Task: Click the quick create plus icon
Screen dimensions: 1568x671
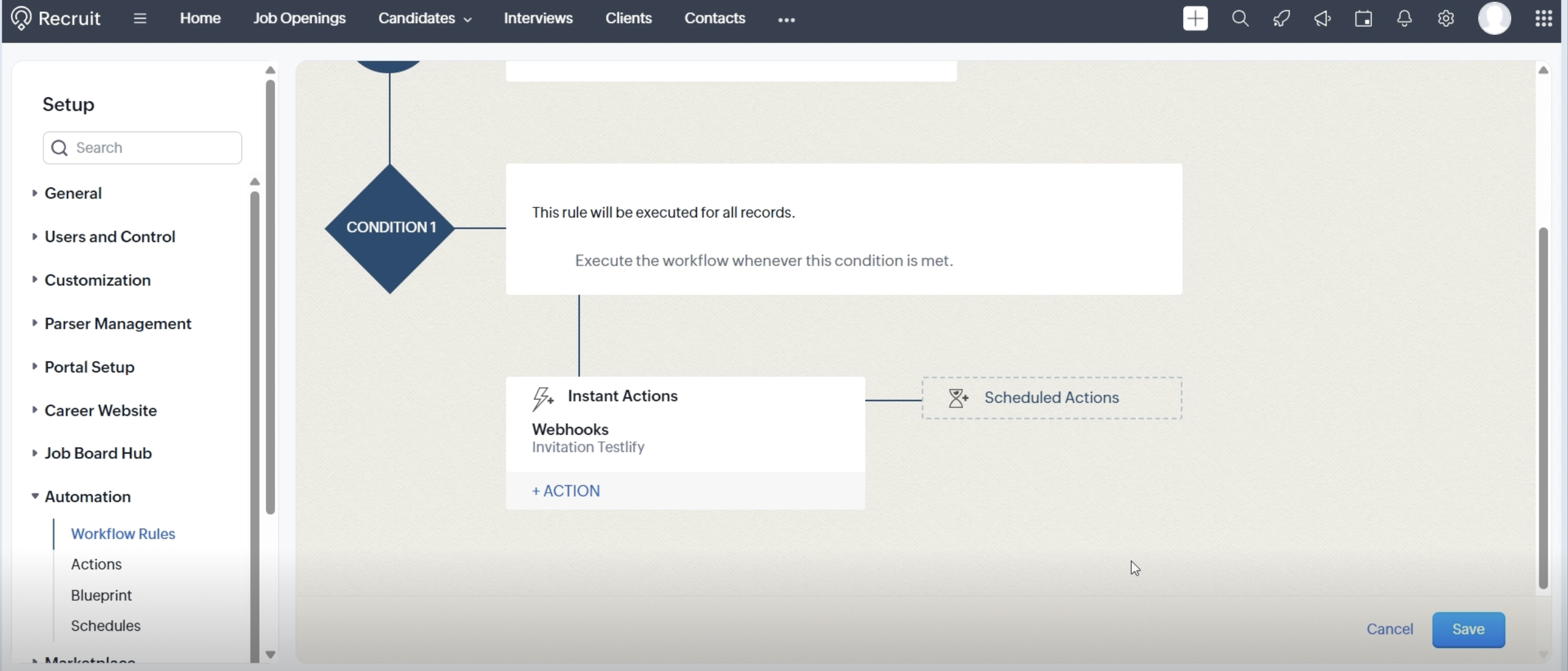Action: pos(1195,18)
